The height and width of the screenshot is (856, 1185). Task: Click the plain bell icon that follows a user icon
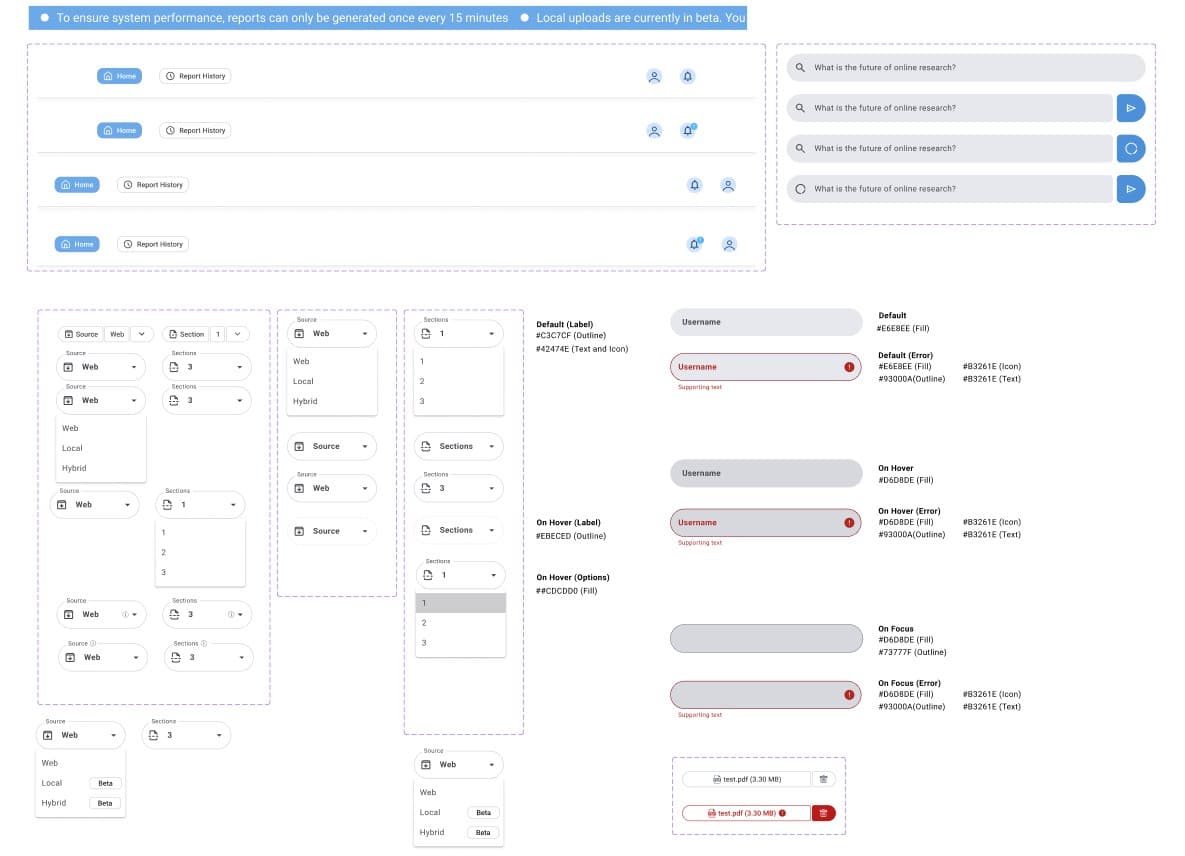pos(688,76)
